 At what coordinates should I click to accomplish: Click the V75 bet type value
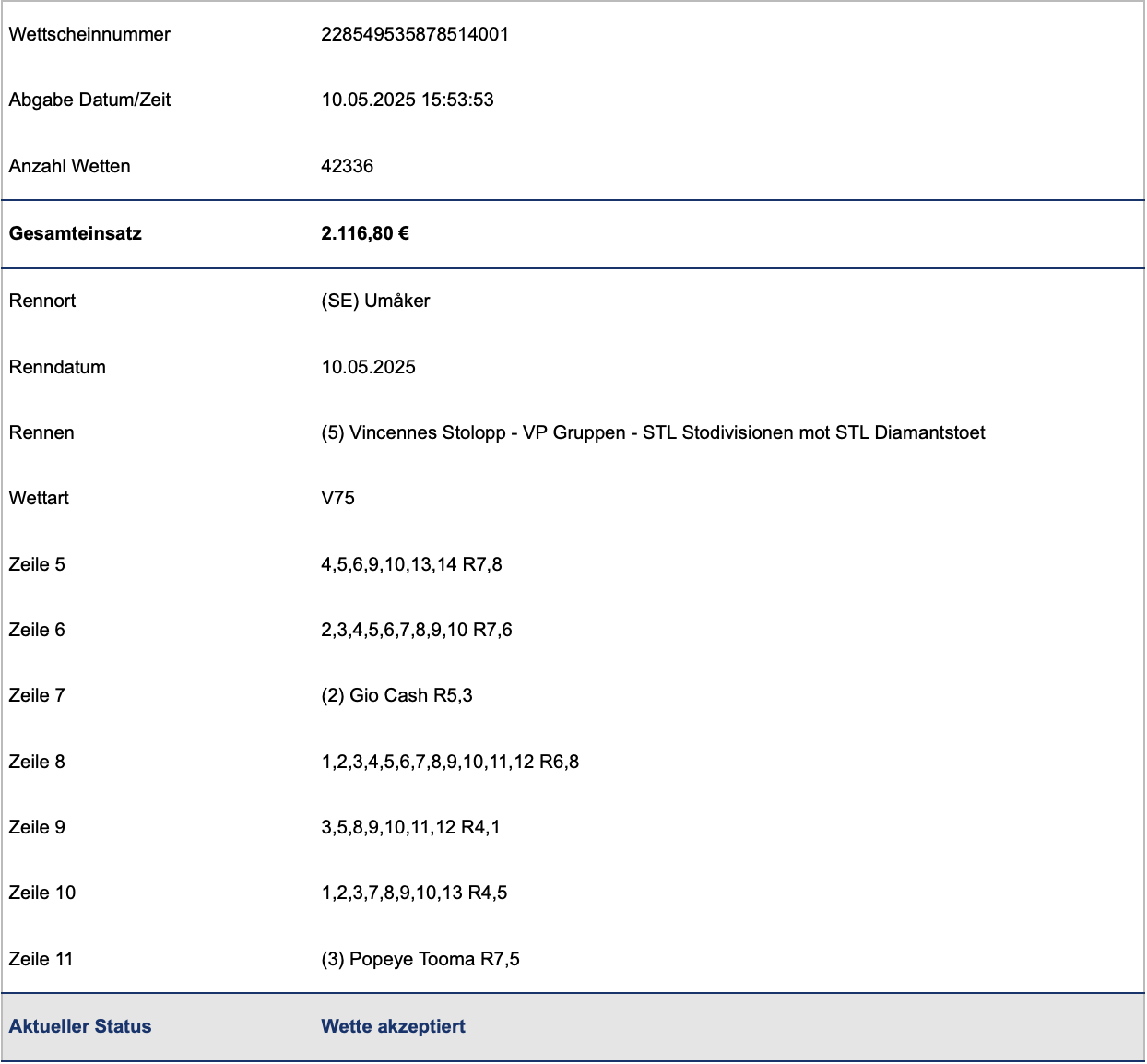(x=337, y=498)
